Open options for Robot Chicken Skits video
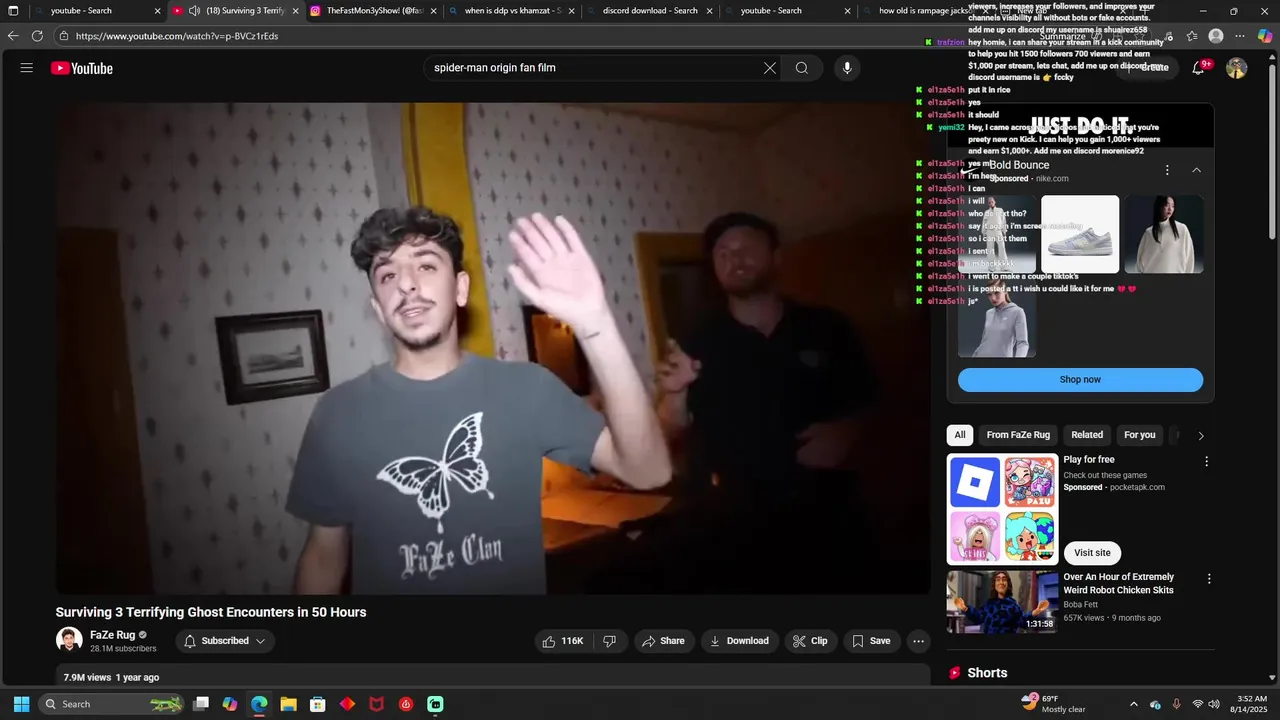Screen dimensions: 1280x720 (1209, 579)
